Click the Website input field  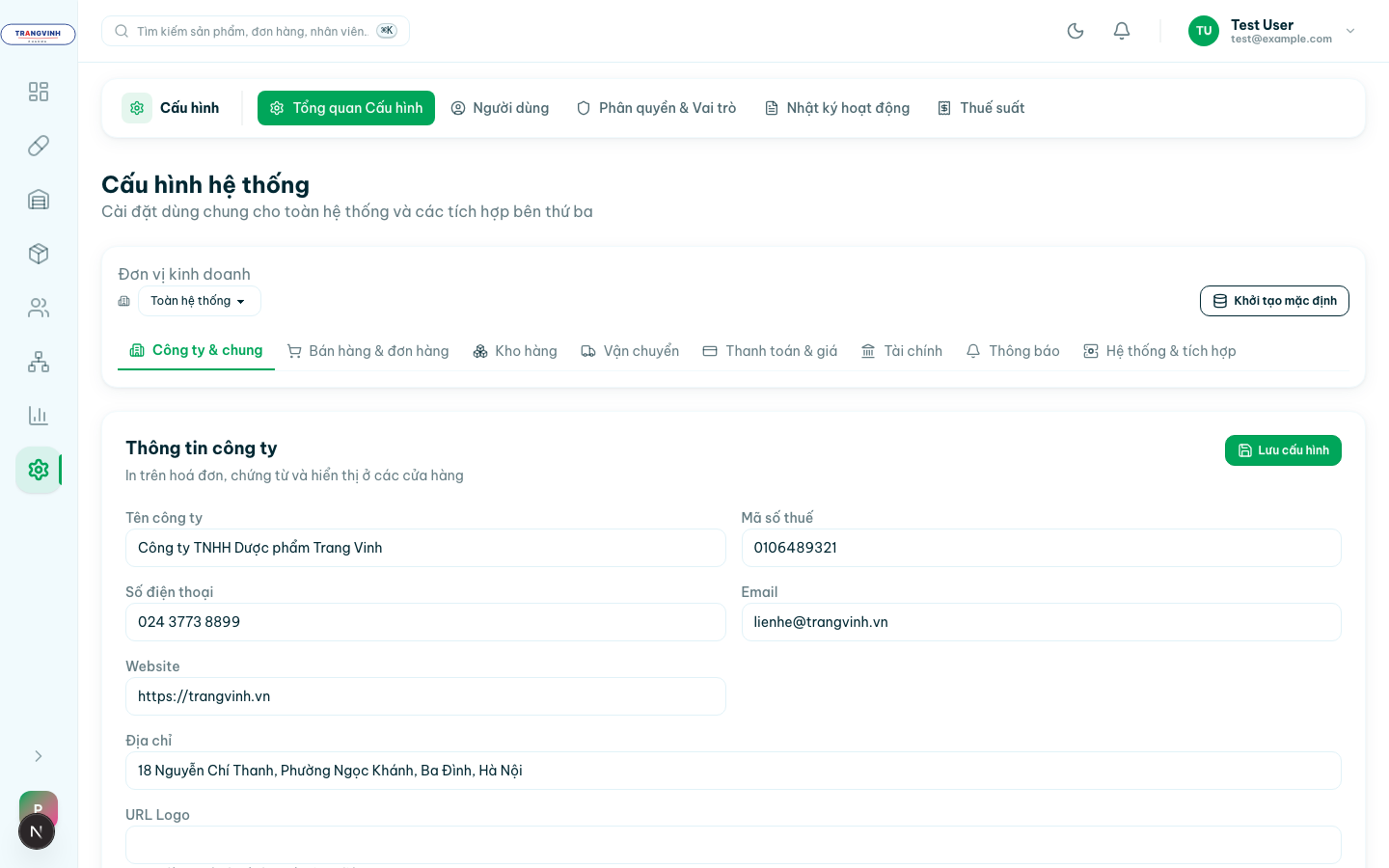pyautogui.click(x=425, y=696)
